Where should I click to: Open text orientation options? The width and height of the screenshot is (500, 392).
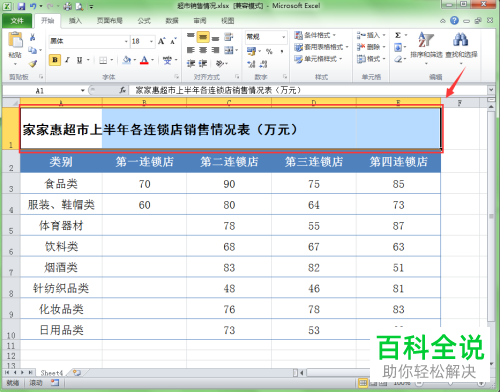(220, 63)
